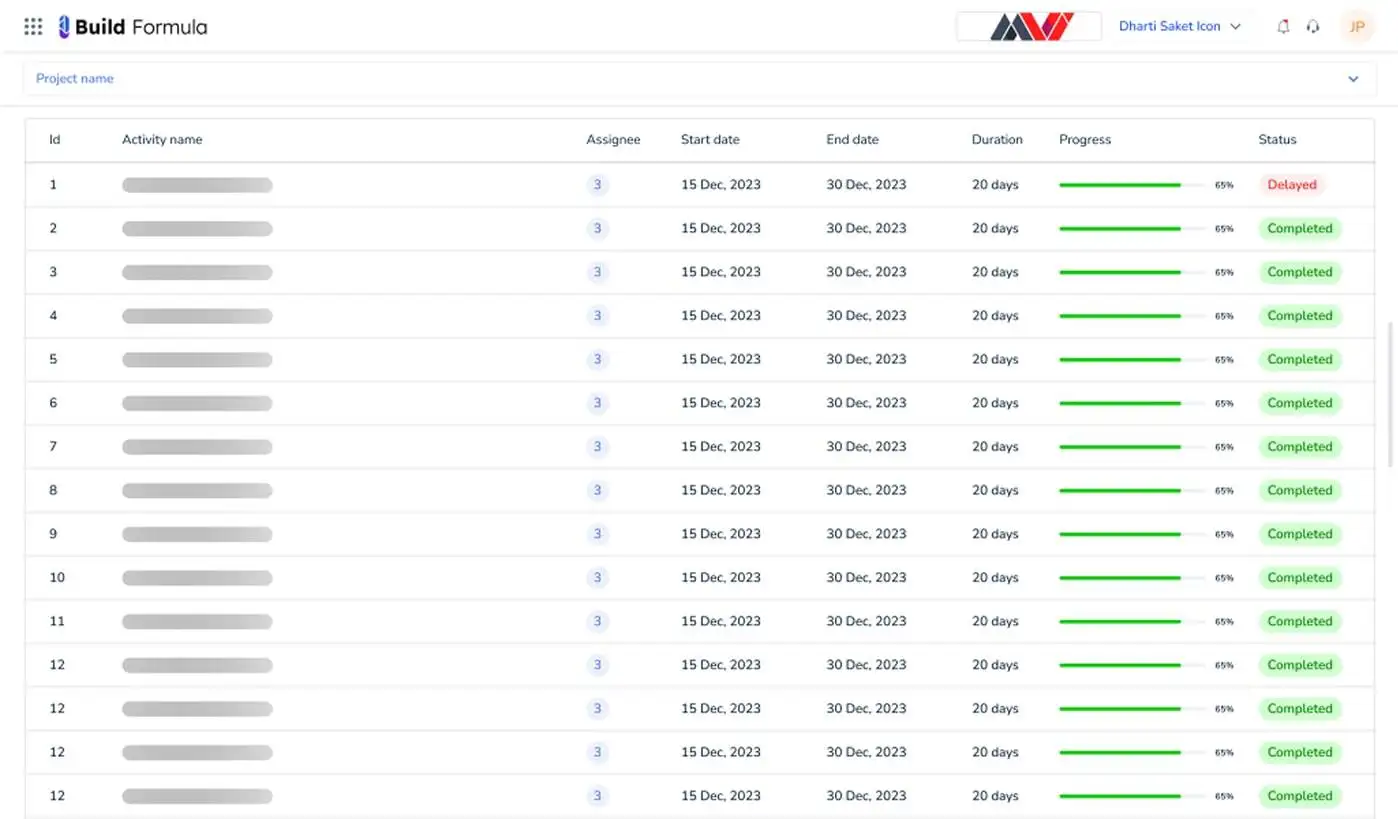
Task: Open the activity name in row 7
Action: click(197, 447)
